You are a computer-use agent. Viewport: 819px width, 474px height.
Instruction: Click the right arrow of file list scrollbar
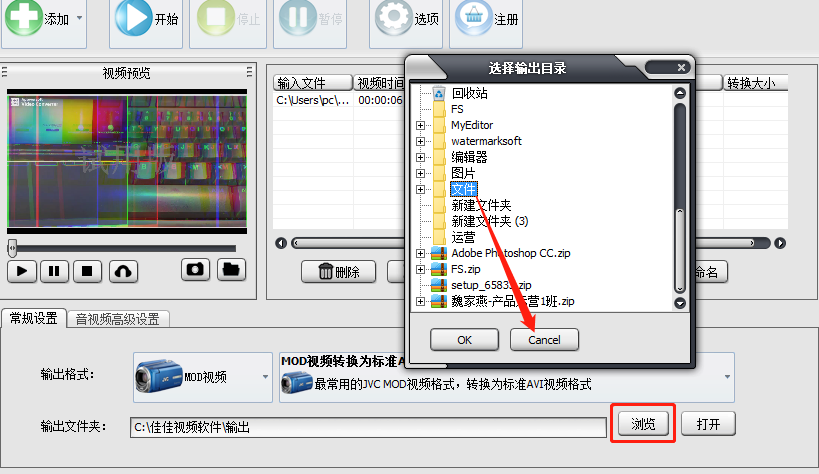(x=780, y=243)
